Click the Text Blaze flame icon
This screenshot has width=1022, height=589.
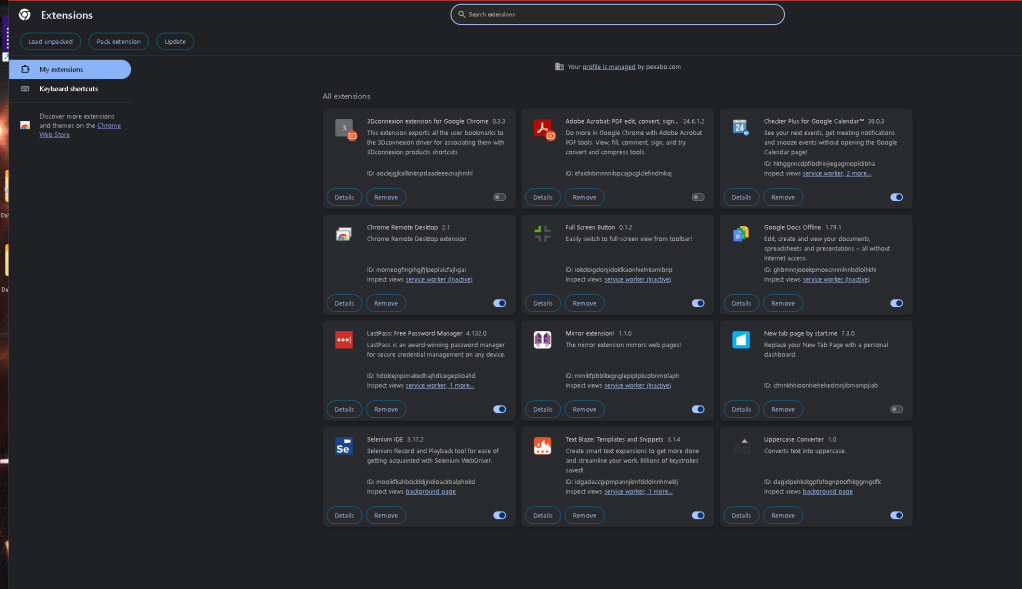(x=542, y=446)
